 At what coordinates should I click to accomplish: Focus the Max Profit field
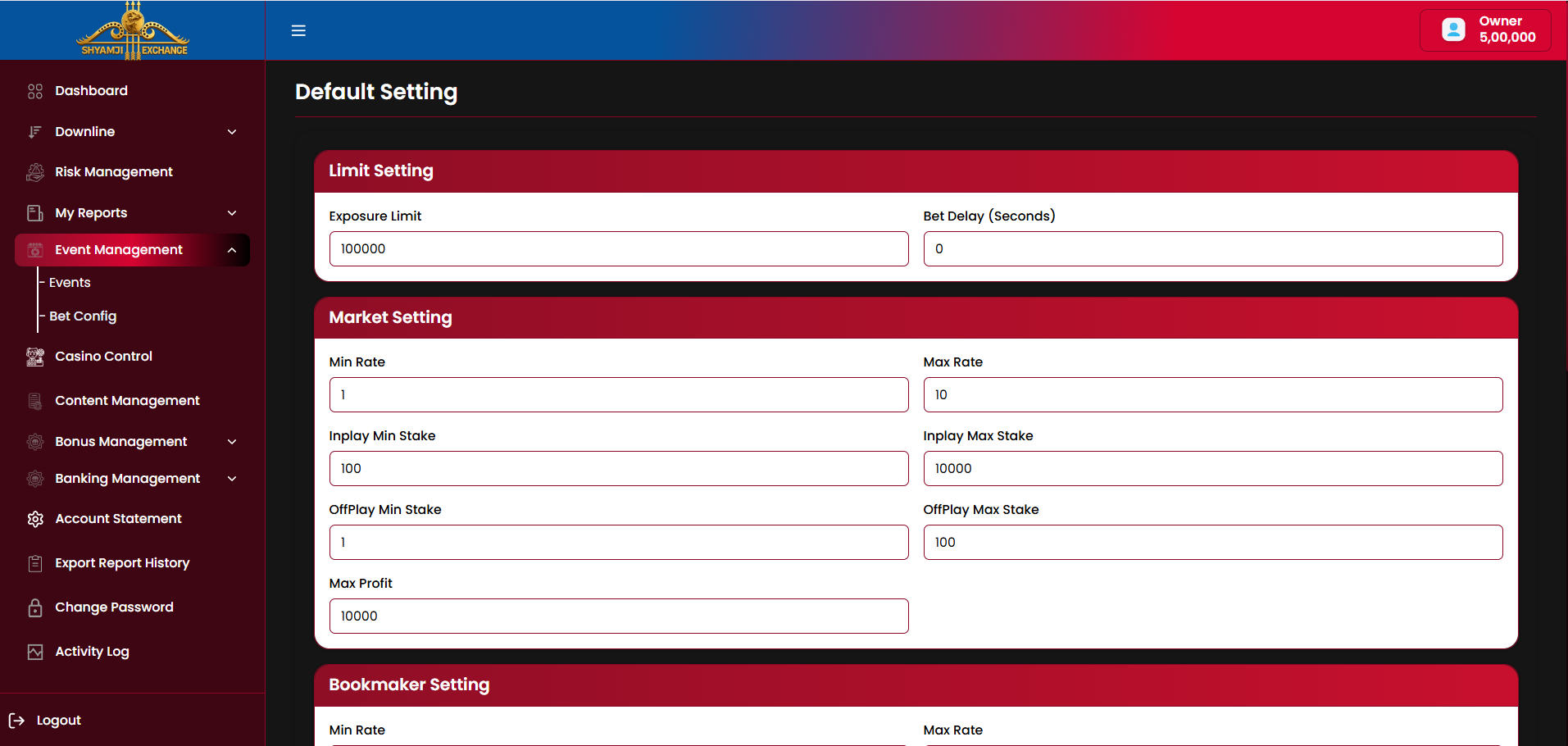tap(619, 616)
